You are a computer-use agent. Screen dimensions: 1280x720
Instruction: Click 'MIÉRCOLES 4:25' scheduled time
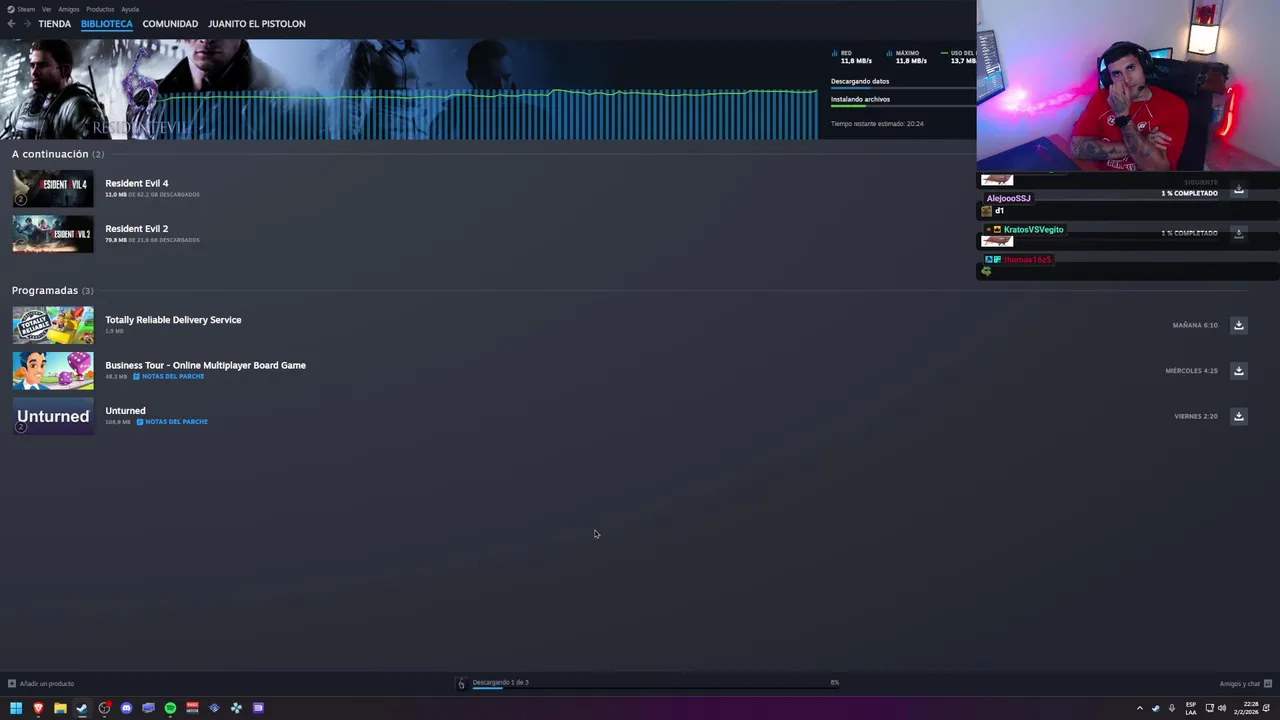[x=1191, y=371]
